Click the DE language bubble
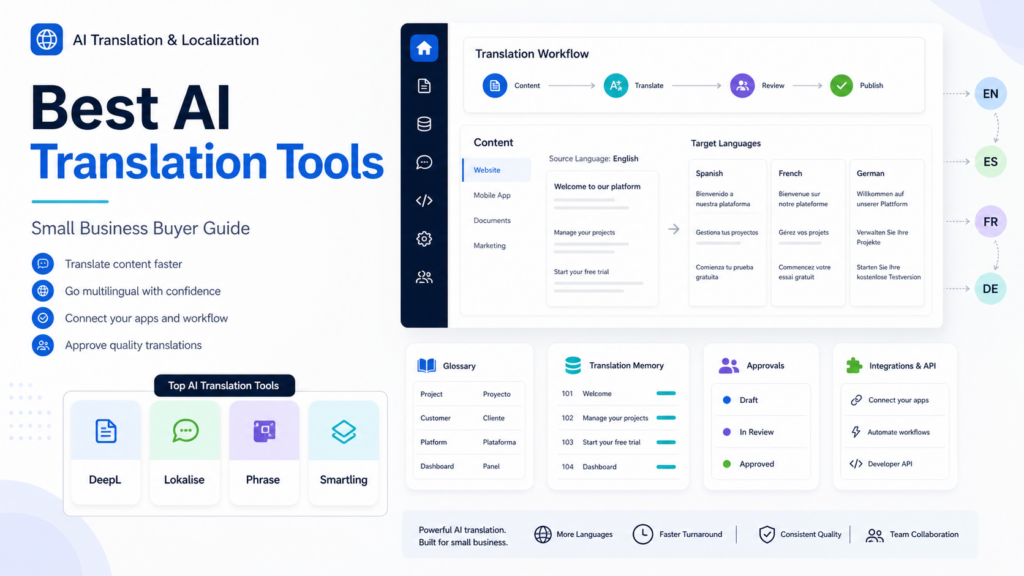 pyautogui.click(x=990, y=289)
